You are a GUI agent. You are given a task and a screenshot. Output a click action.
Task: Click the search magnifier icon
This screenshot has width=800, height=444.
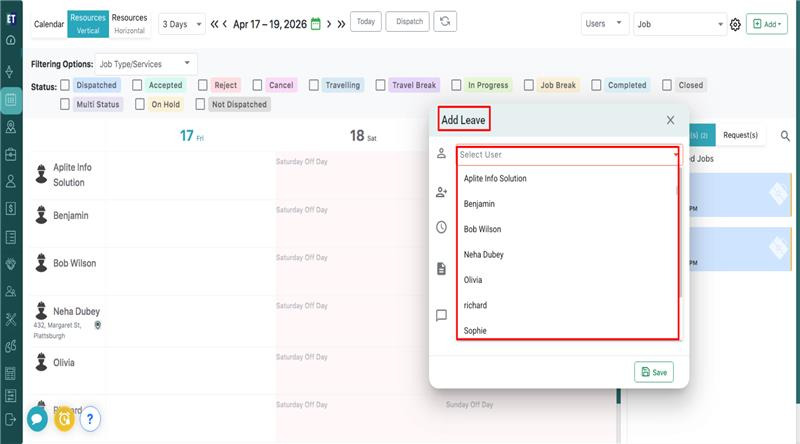coord(785,135)
